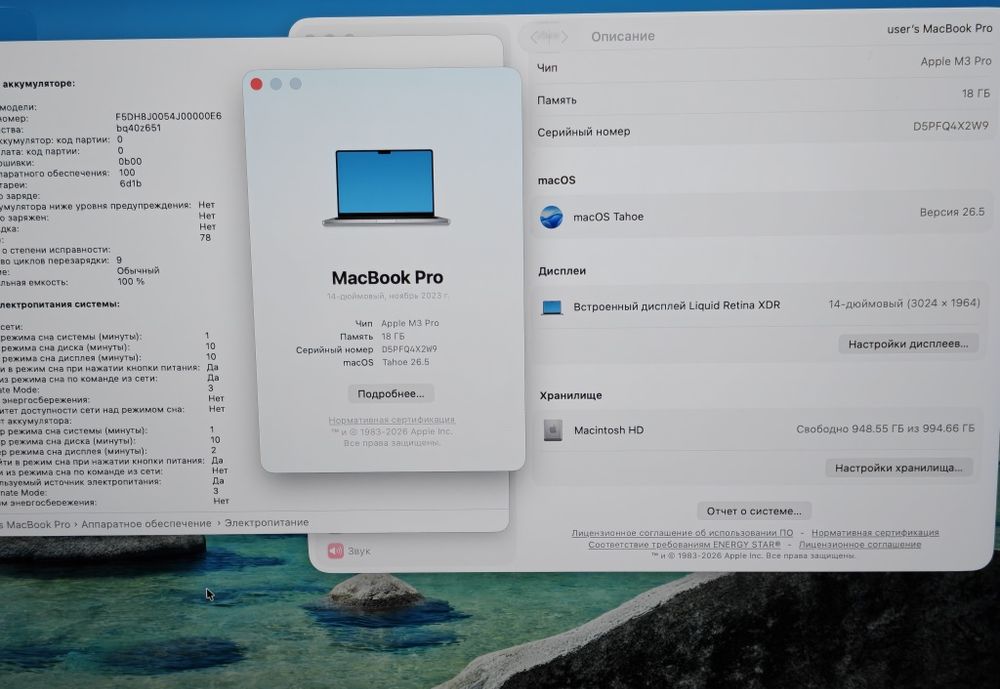
Task: Open the "Звук" sidebar item
Action: point(349,551)
